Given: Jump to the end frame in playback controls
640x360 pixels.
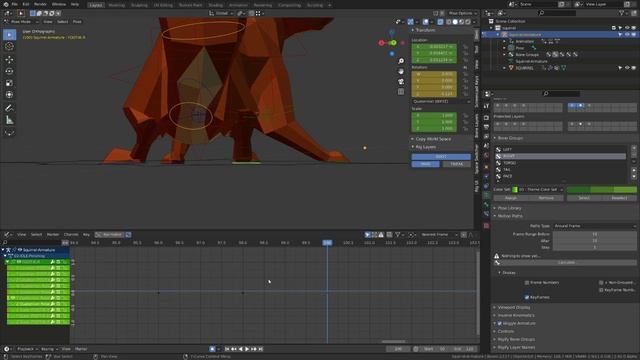Looking at the screenshot, I should [261, 349].
